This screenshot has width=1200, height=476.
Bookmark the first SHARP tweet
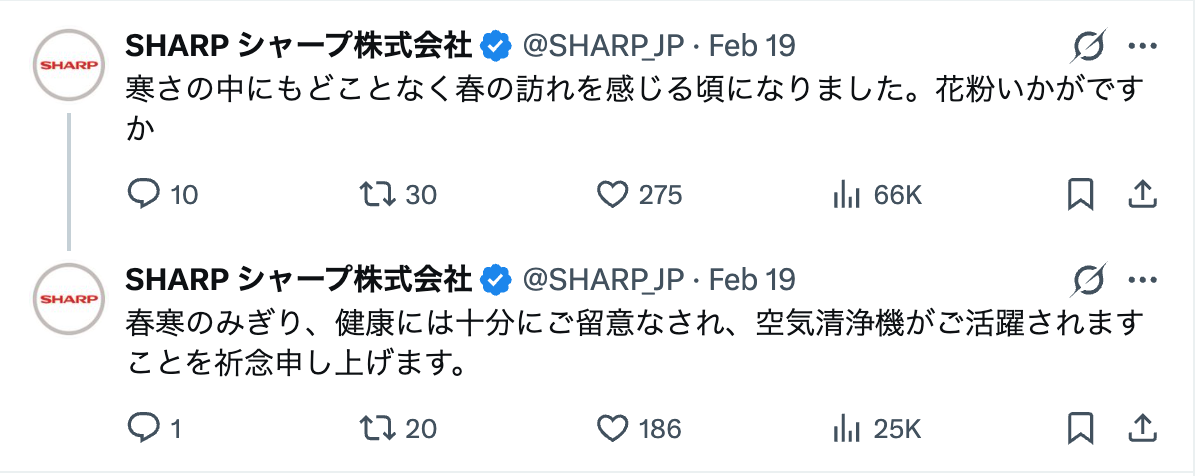tap(1080, 194)
